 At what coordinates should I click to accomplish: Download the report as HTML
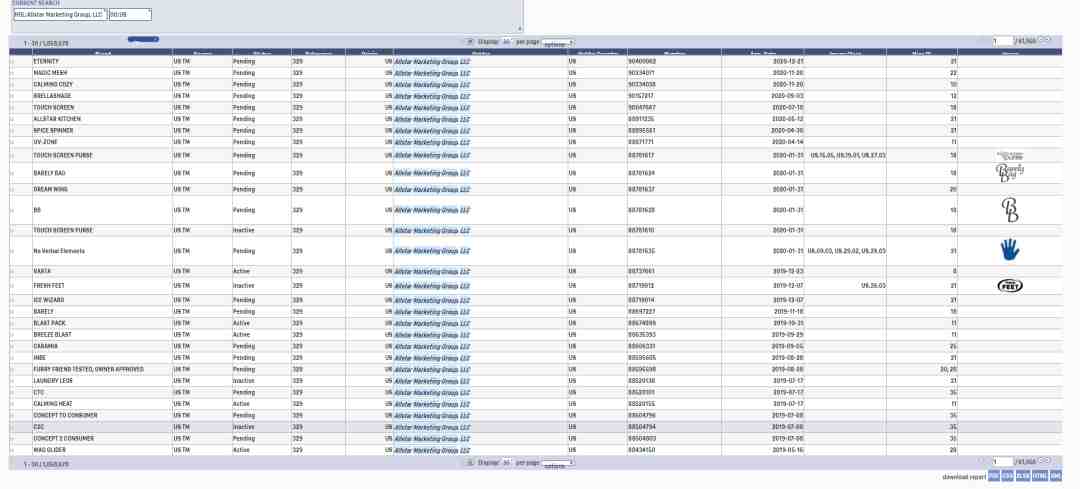pos(1040,477)
